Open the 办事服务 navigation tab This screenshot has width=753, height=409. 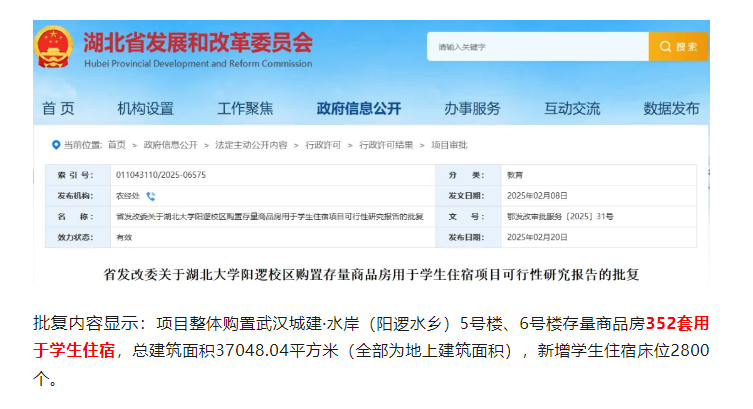(472, 108)
